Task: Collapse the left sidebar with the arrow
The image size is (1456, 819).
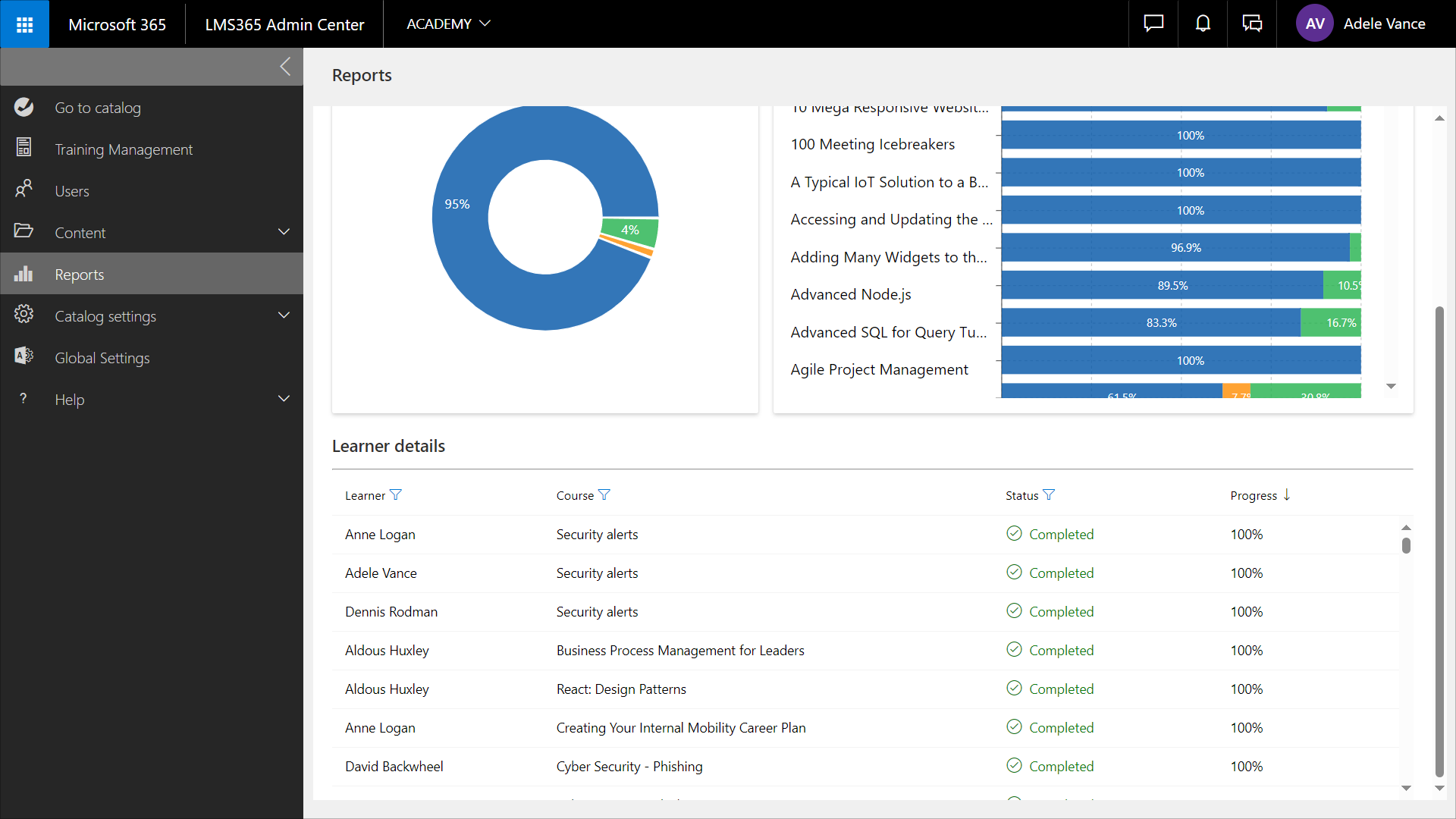Action: (285, 67)
